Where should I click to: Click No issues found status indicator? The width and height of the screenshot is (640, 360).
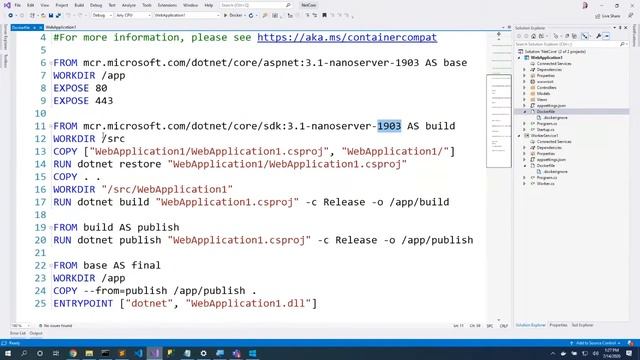pos(56,326)
